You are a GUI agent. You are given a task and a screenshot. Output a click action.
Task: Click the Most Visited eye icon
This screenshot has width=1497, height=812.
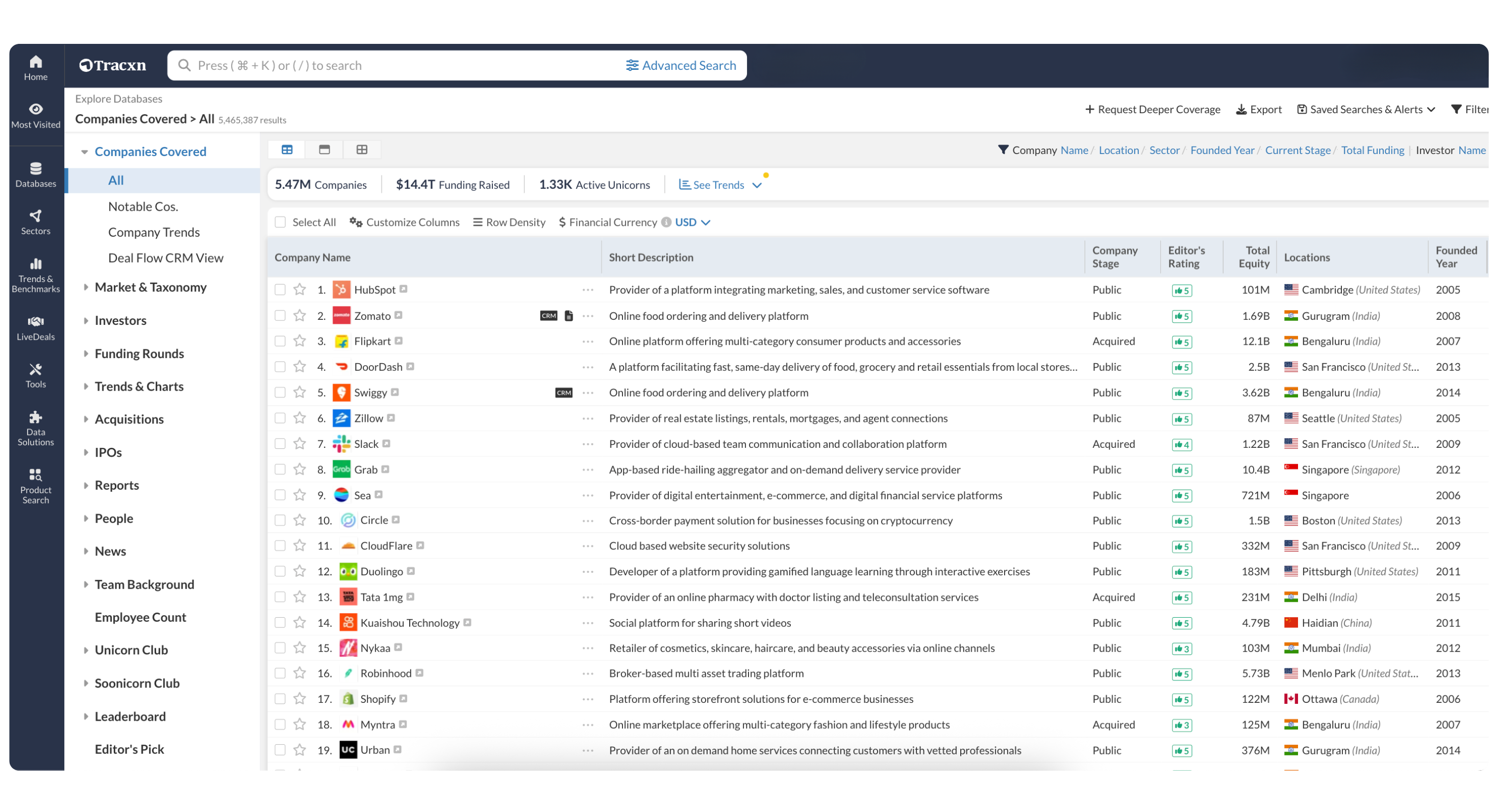point(35,109)
